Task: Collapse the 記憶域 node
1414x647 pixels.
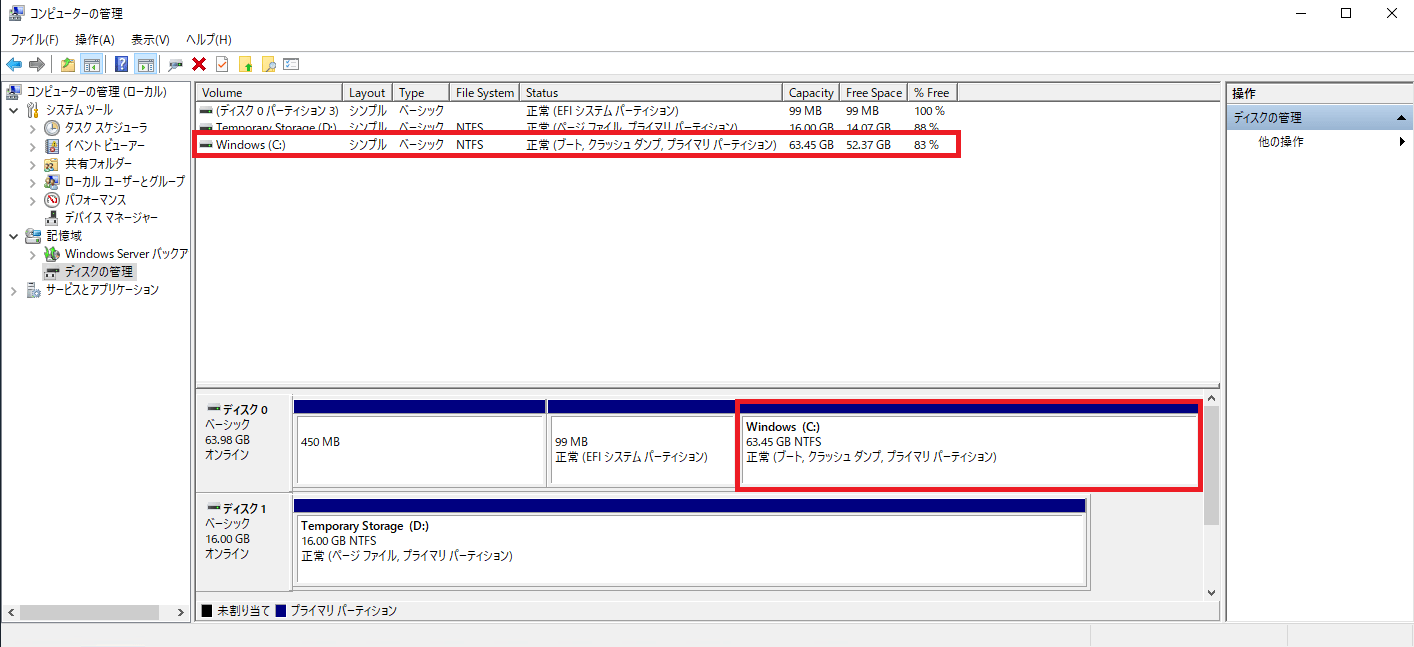Action: pyautogui.click(x=13, y=235)
